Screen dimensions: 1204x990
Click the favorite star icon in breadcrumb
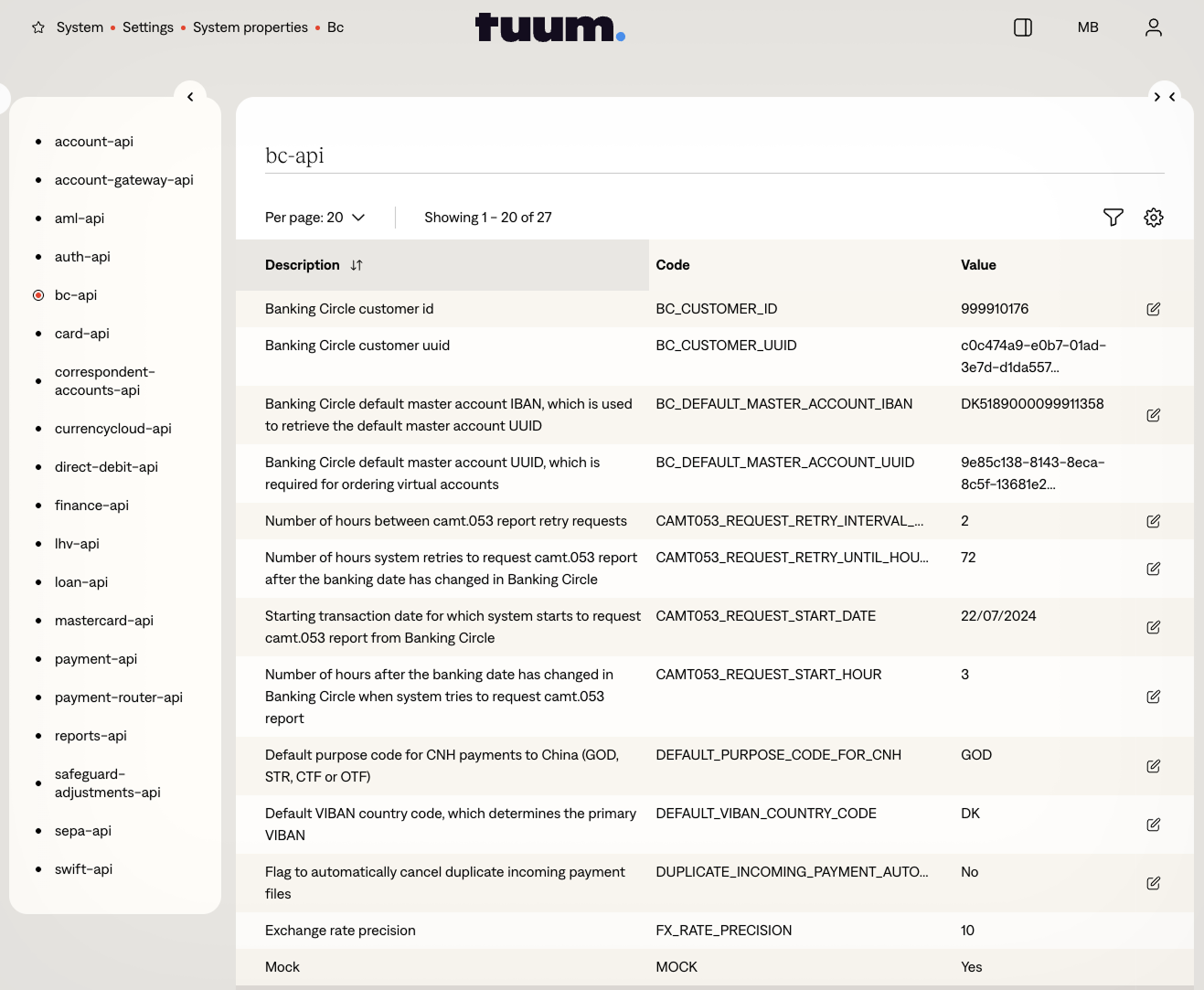pyautogui.click(x=38, y=27)
